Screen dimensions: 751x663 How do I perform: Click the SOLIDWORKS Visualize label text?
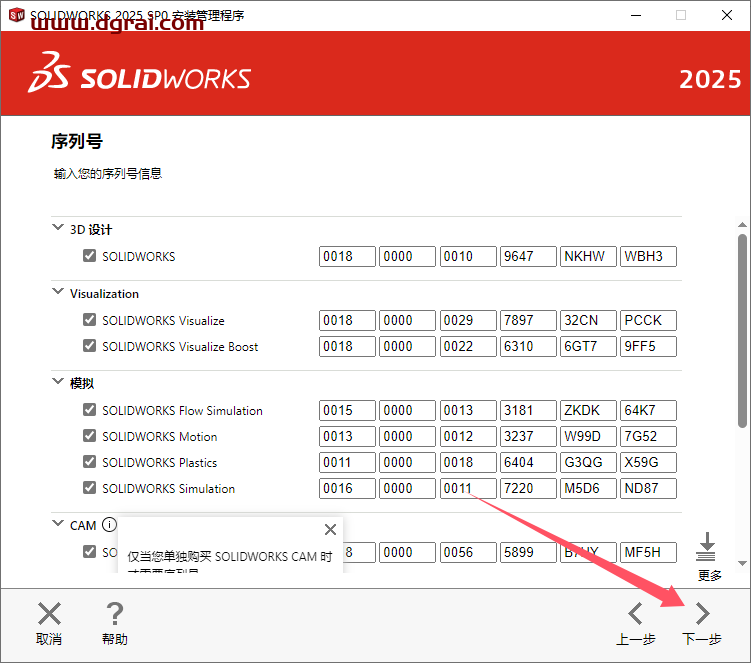[x=163, y=321]
